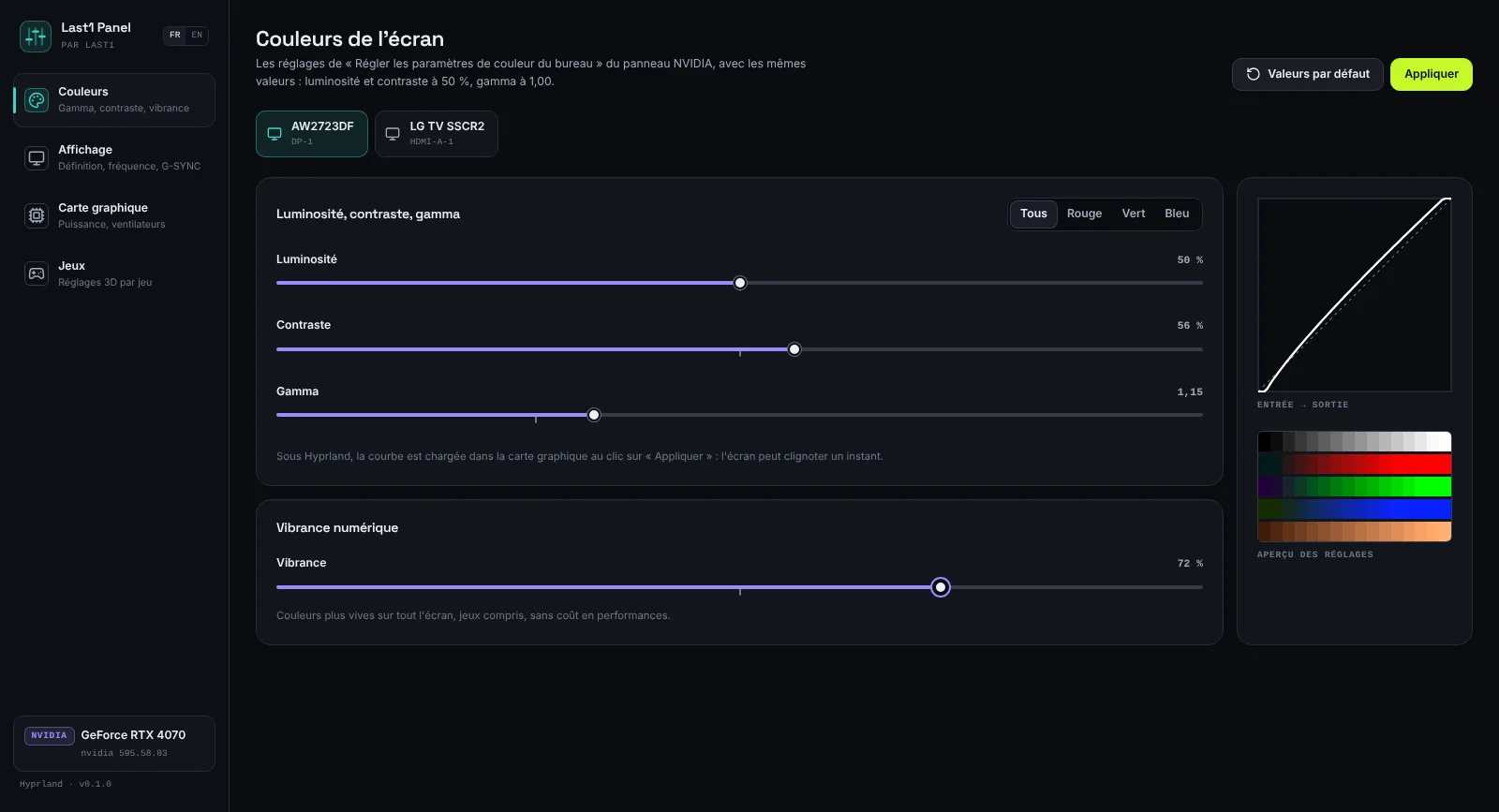Screen dimensions: 1499x812
Task: Click the Vibrance slider handle
Action: (x=941, y=587)
